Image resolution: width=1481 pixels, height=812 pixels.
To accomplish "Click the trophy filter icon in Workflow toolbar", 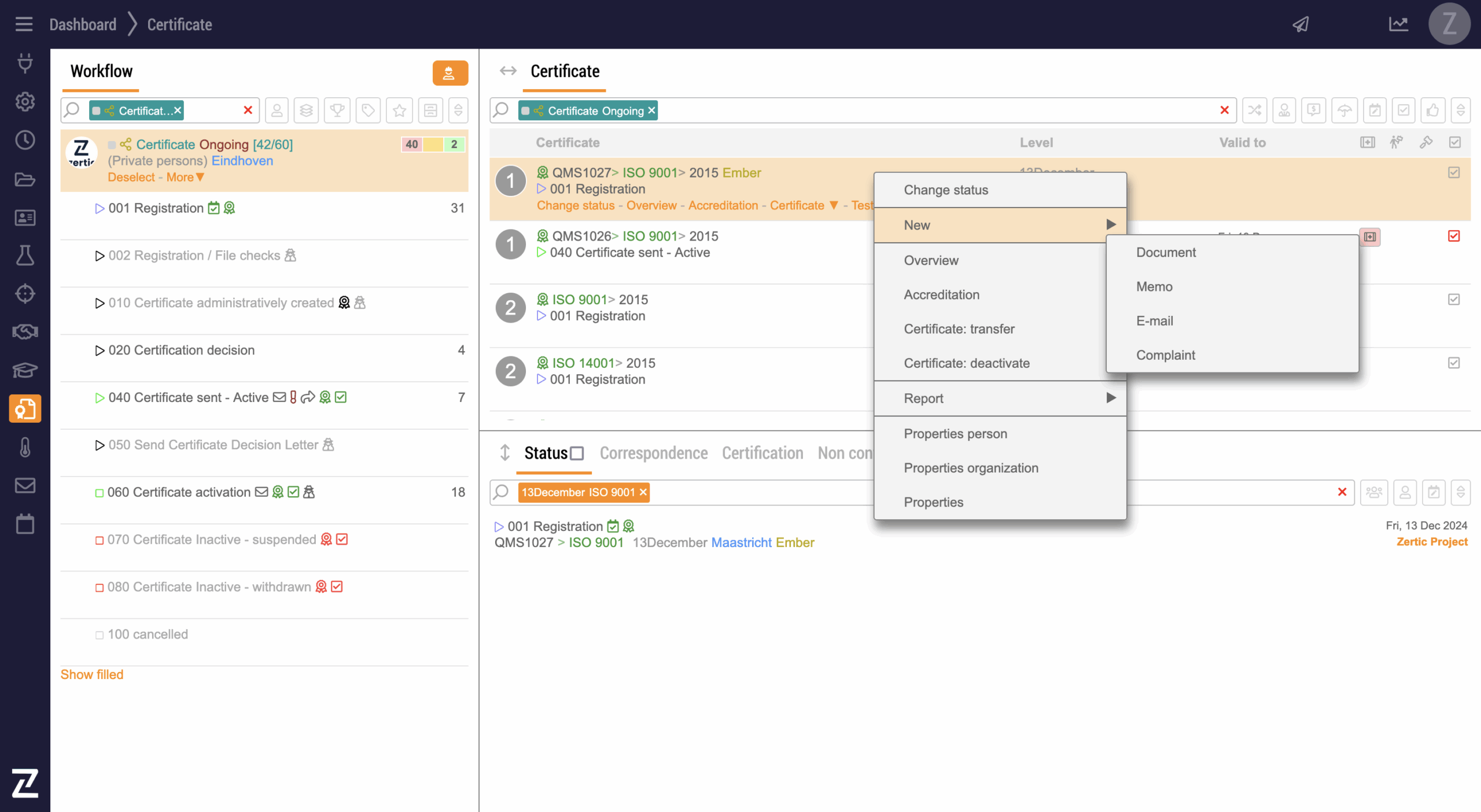I will click(337, 110).
